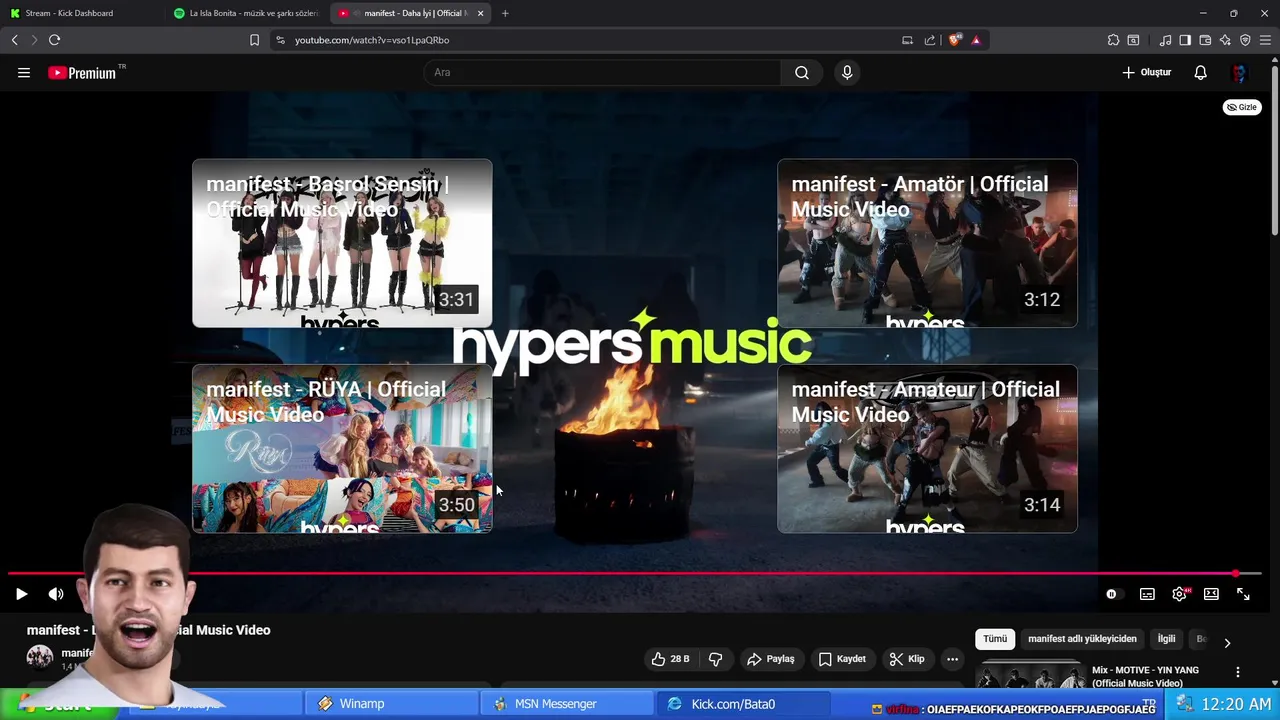This screenshot has height=720, width=1280.
Task: Start voice search with microphone icon
Action: pos(847,73)
